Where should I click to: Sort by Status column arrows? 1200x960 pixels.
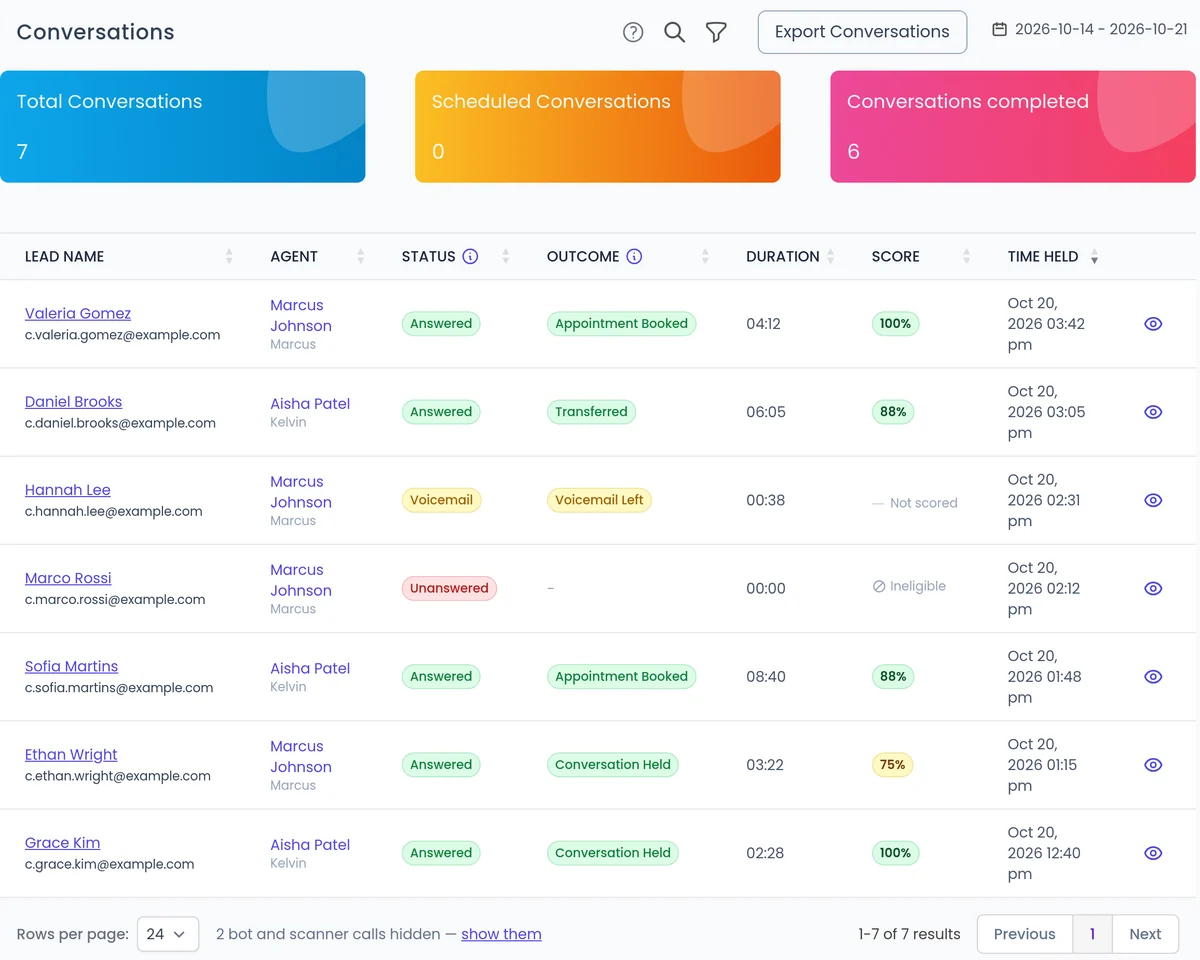tap(505, 256)
